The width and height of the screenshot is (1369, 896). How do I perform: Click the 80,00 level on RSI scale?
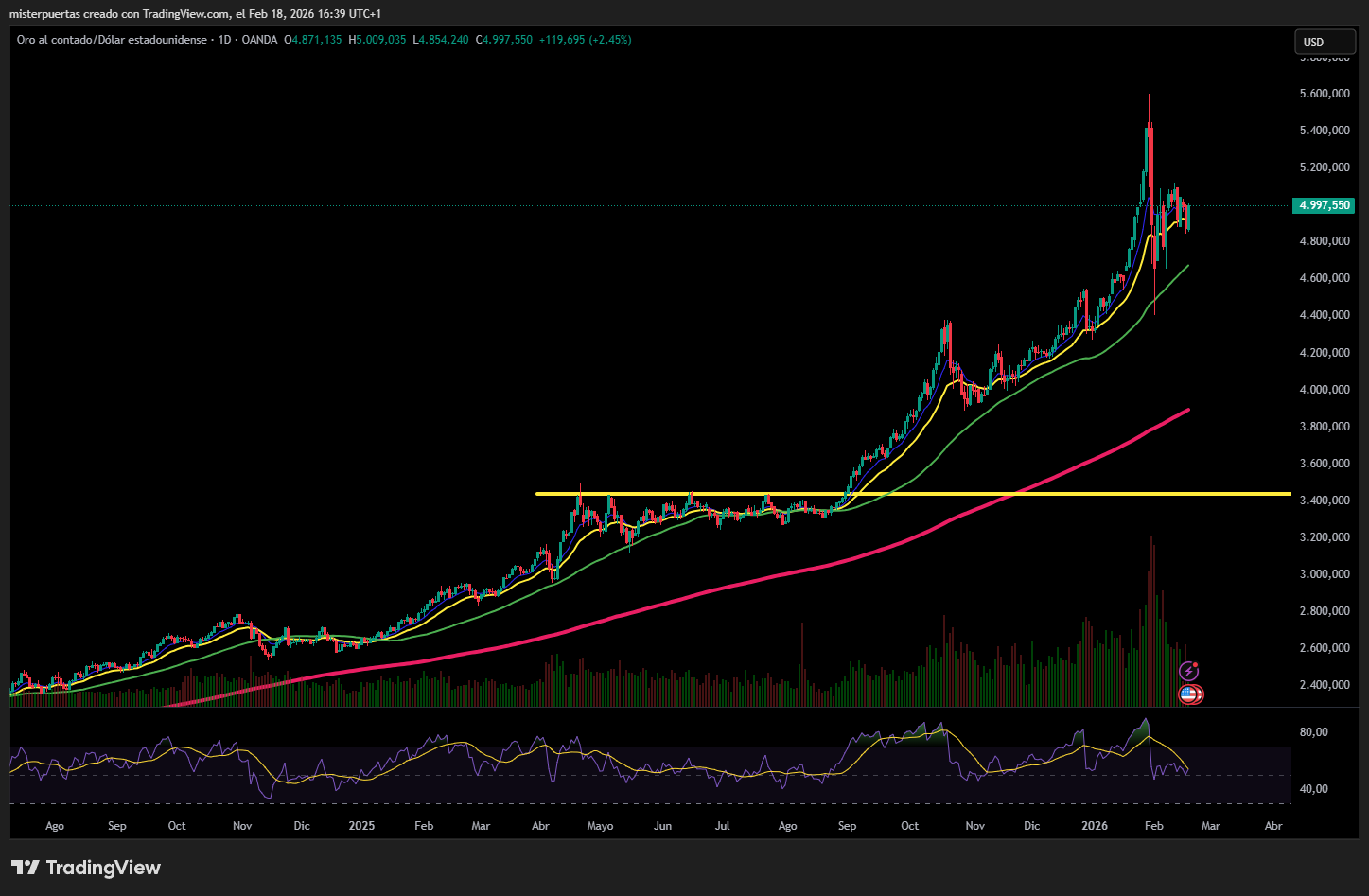pyautogui.click(x=1314, y=732)
